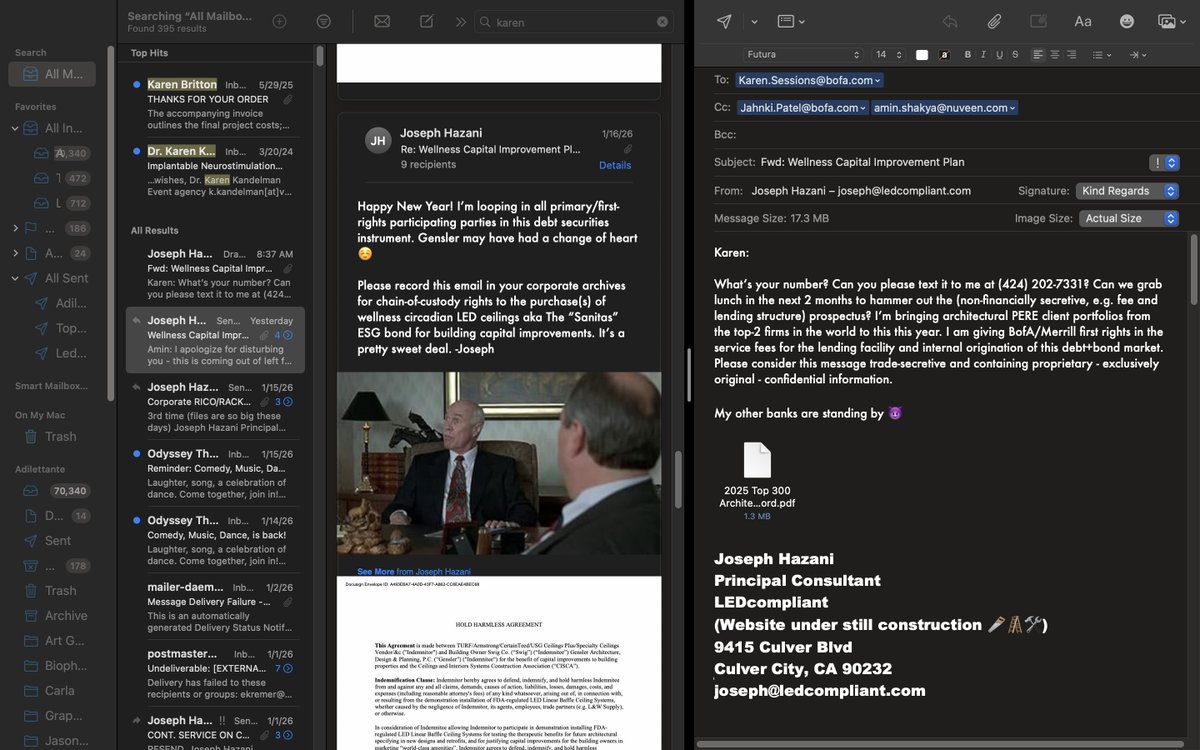
Task: Open the emoji picker smiley icon
Action: click(1127, 21)
